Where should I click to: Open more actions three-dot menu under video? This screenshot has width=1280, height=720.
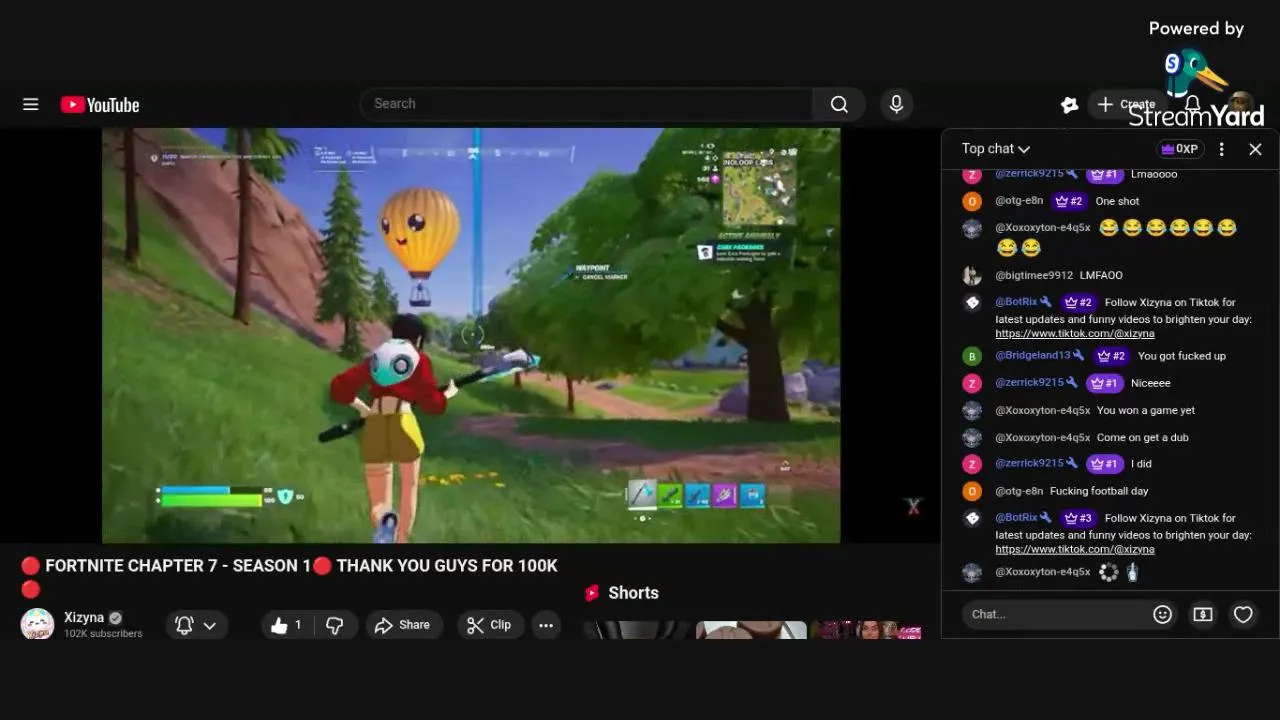click(546, 625)
